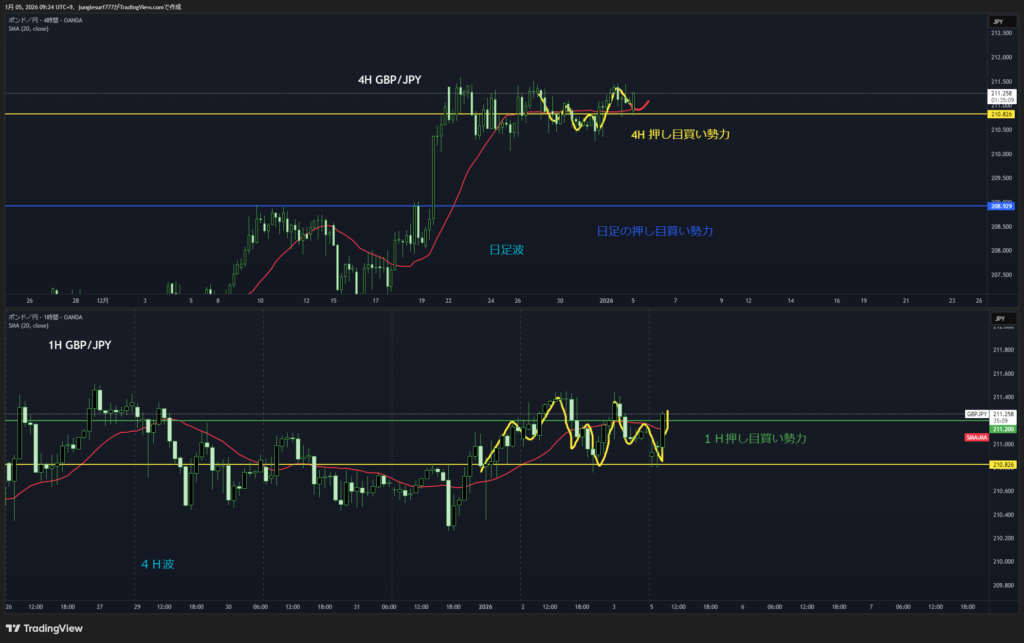Select the '日足の押し目買い勢力' blue text label
The width and height of the screenshot is (1024, 643).
655,231
